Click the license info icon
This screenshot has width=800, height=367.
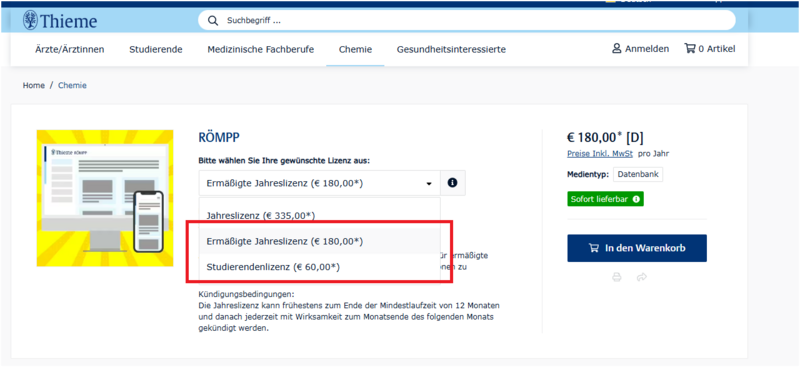coord(453,183)
